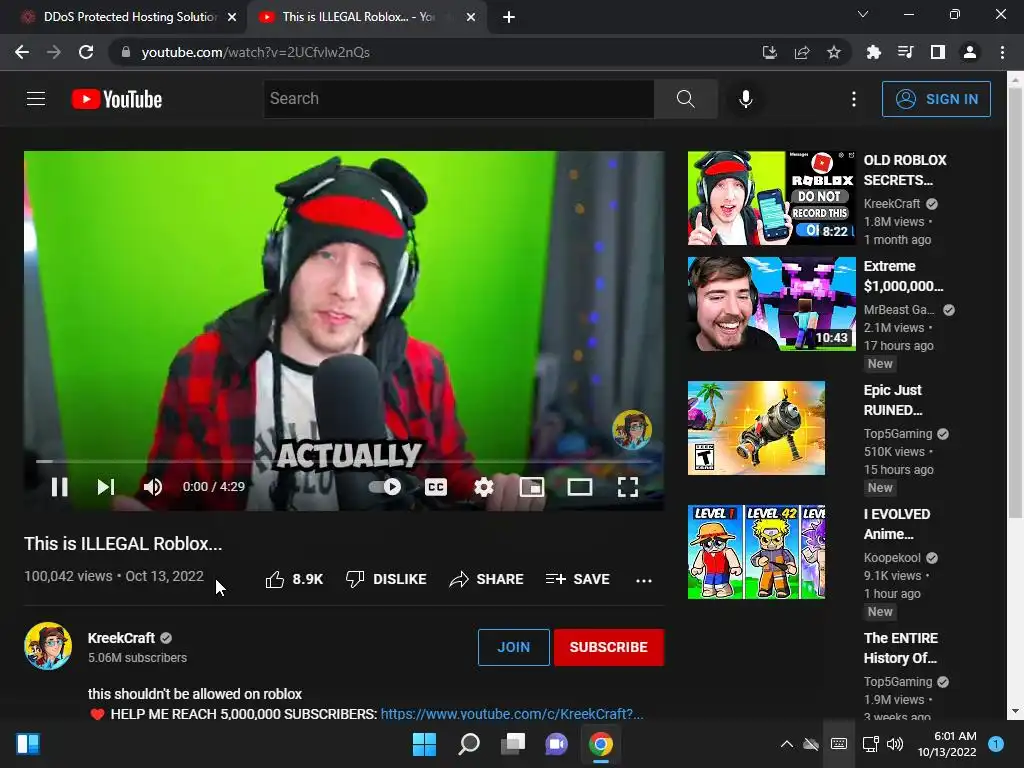The height and width of the screenshot is (768, 1024).
Task: Open the YouTube hamburger guide menu
Action: (x=36, y=99)
